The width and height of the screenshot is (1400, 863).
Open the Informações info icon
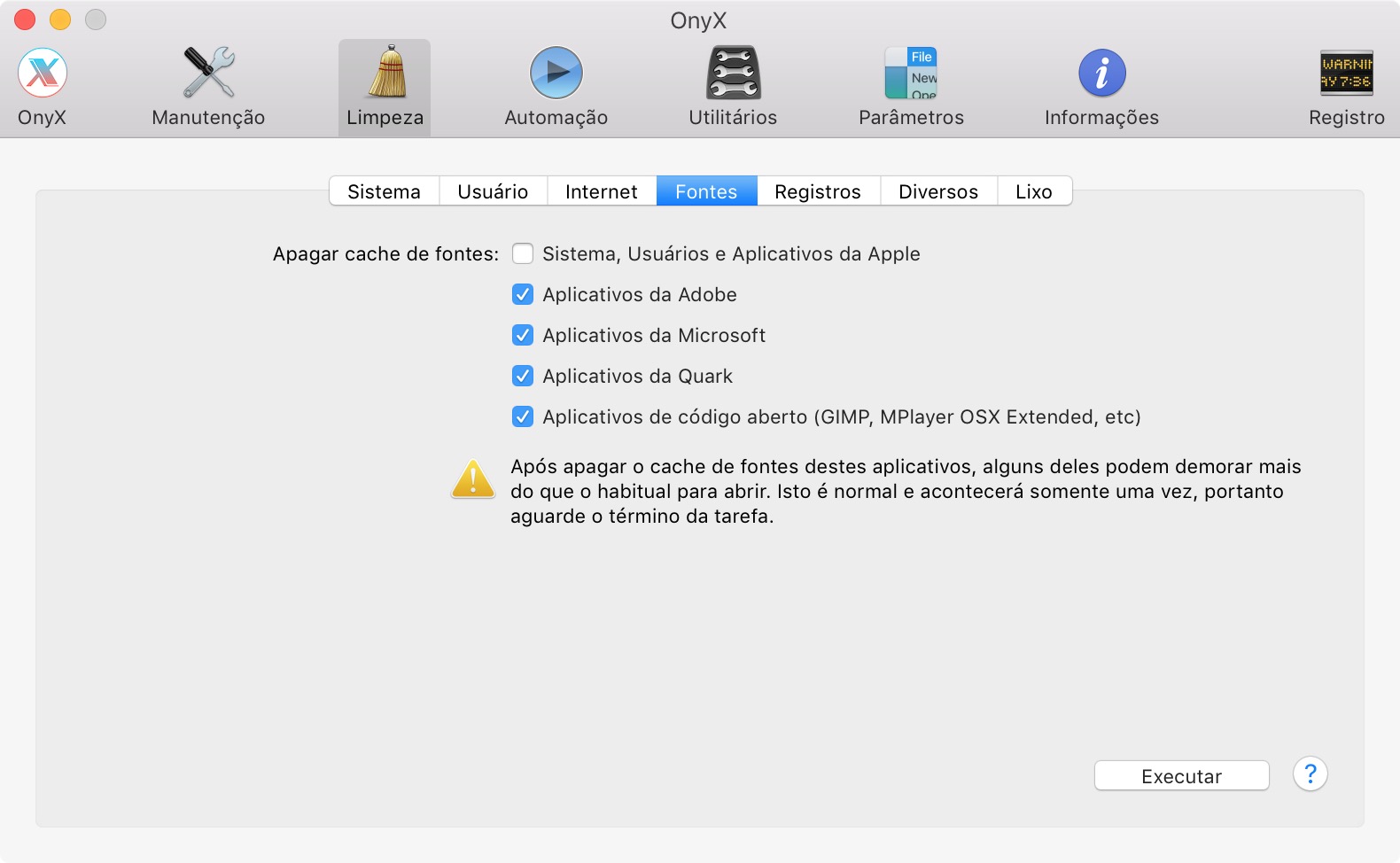(1101, 88)
